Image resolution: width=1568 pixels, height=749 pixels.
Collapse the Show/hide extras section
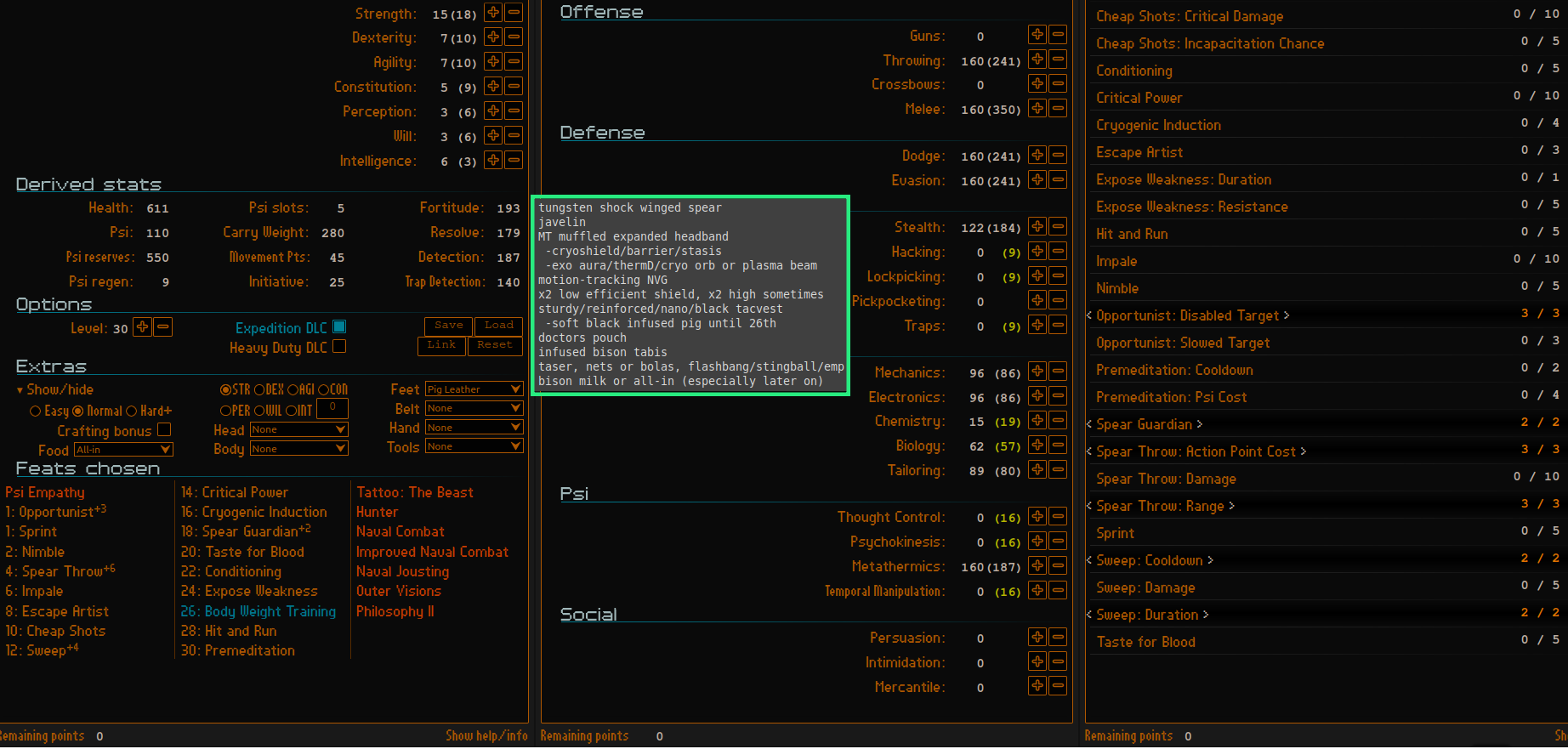point(55,389)
